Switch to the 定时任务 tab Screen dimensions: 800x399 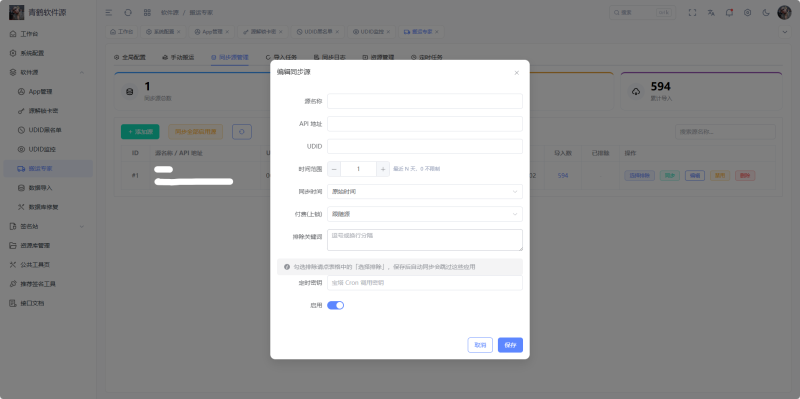point(427,57)
